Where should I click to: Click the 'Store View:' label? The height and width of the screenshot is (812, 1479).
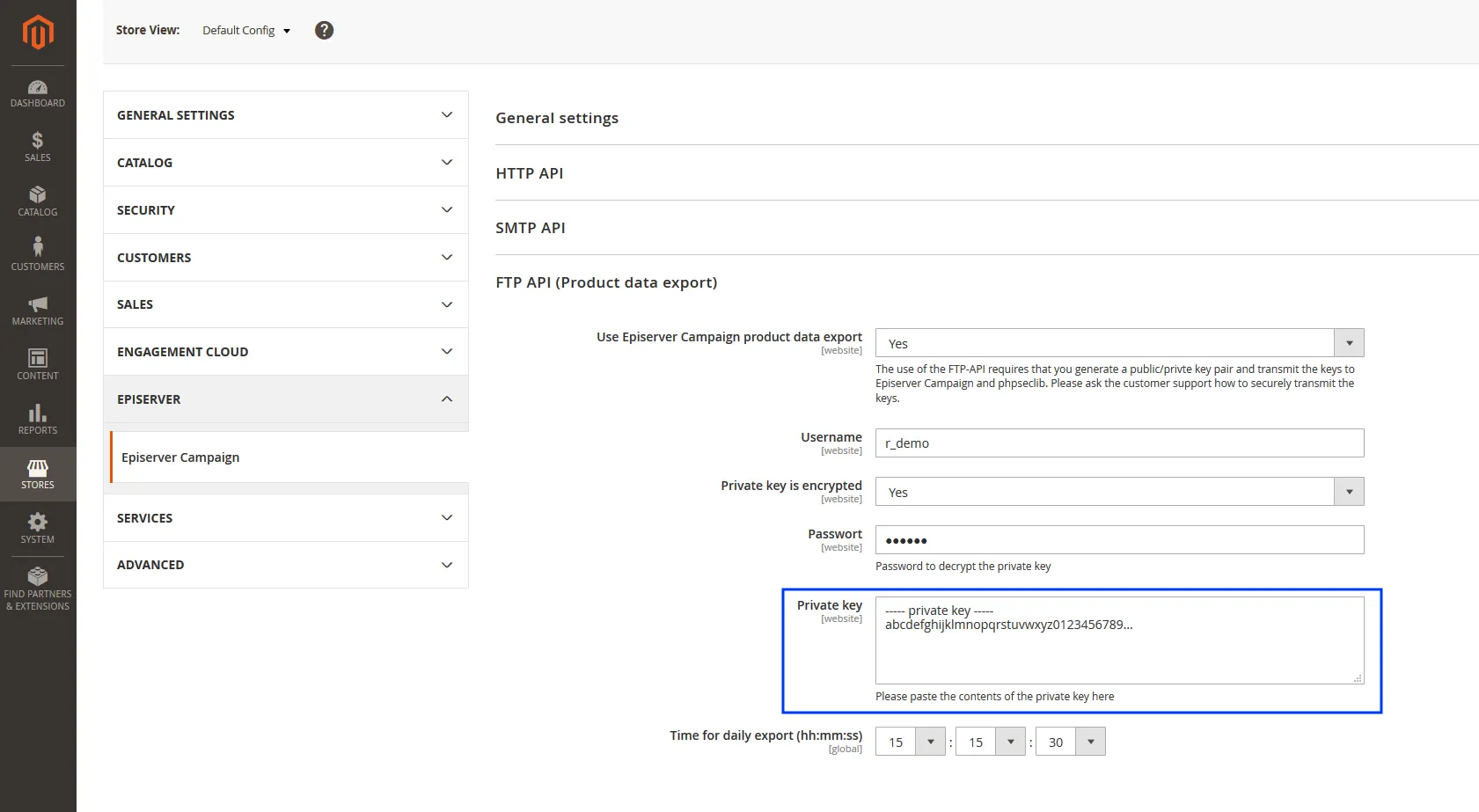click(x=148, y=30)
